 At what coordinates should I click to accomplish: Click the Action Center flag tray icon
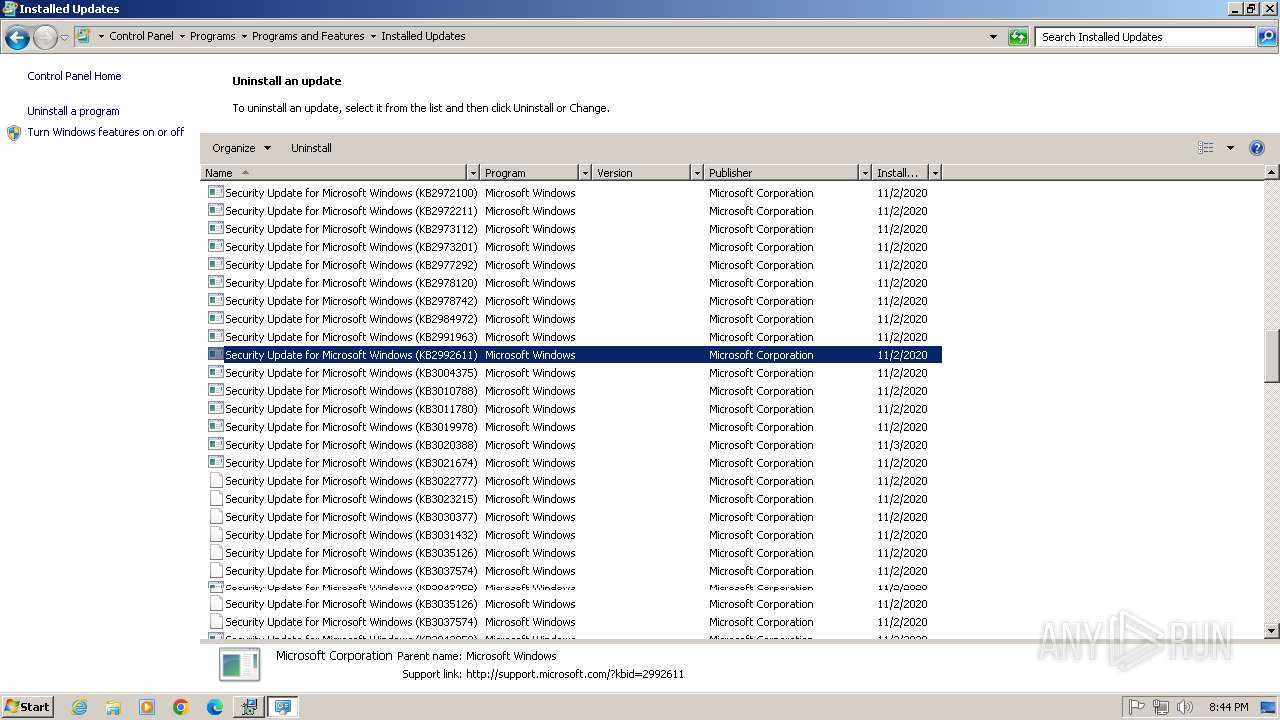point(1137,707)
